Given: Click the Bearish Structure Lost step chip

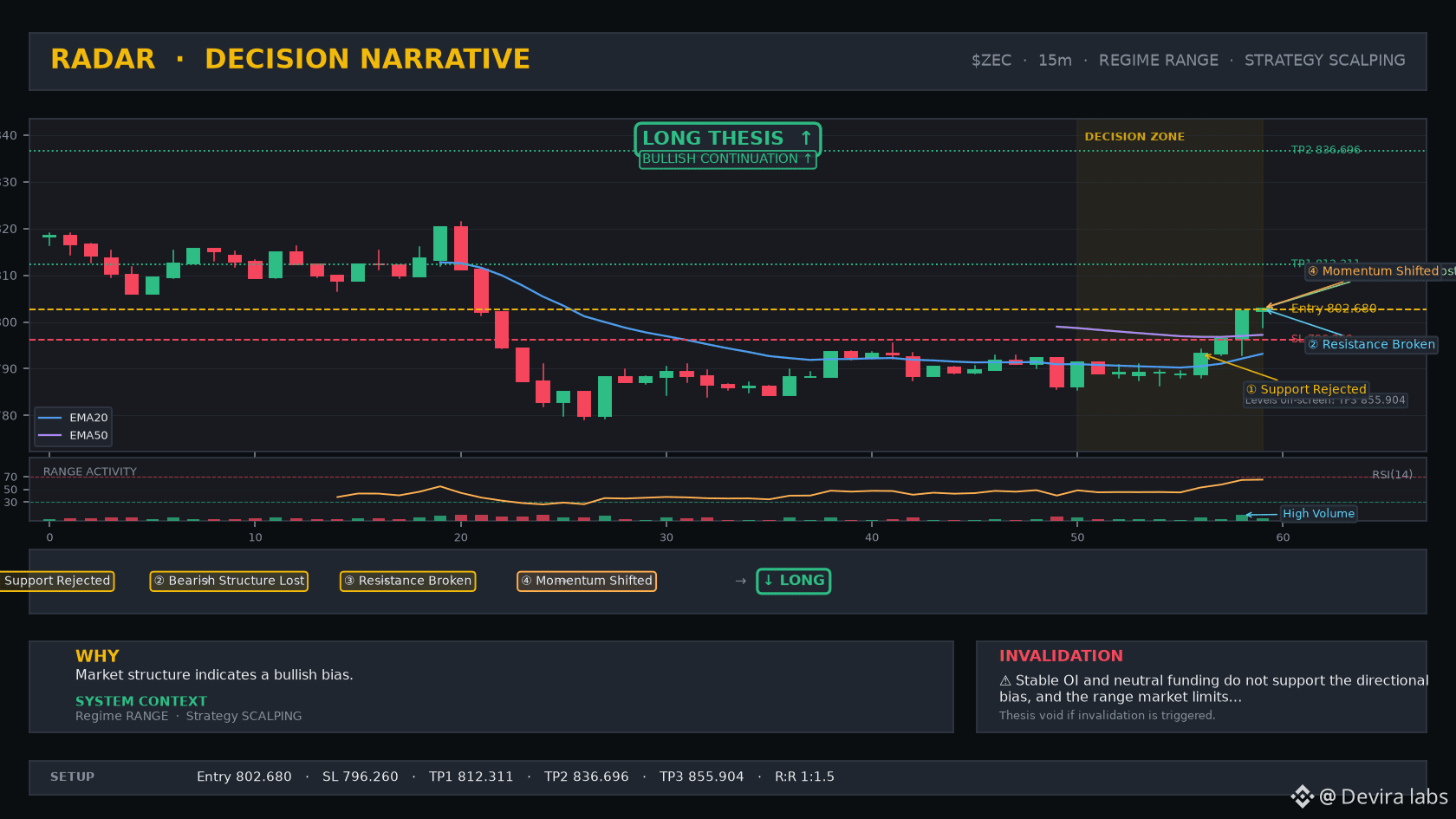Looking at the screenshot, I should [229, 581].
